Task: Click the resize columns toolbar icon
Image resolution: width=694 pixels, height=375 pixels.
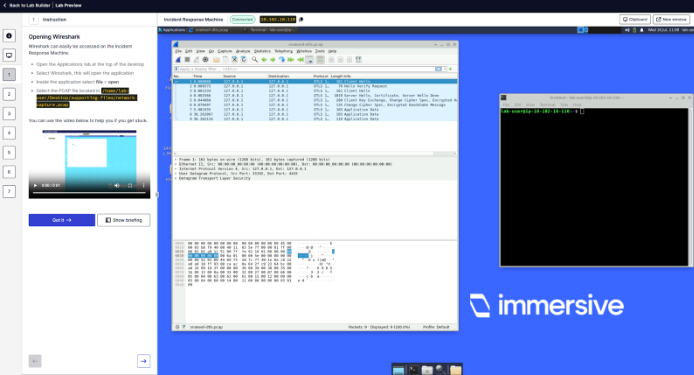Action: pyautogui.click(x=359, y=59)
